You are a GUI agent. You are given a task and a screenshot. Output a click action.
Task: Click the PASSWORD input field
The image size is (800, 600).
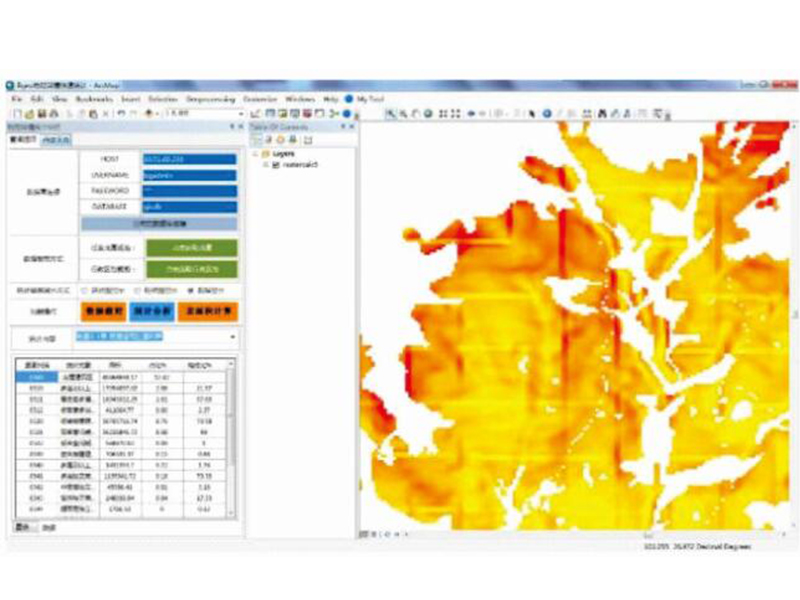point(189,191)
